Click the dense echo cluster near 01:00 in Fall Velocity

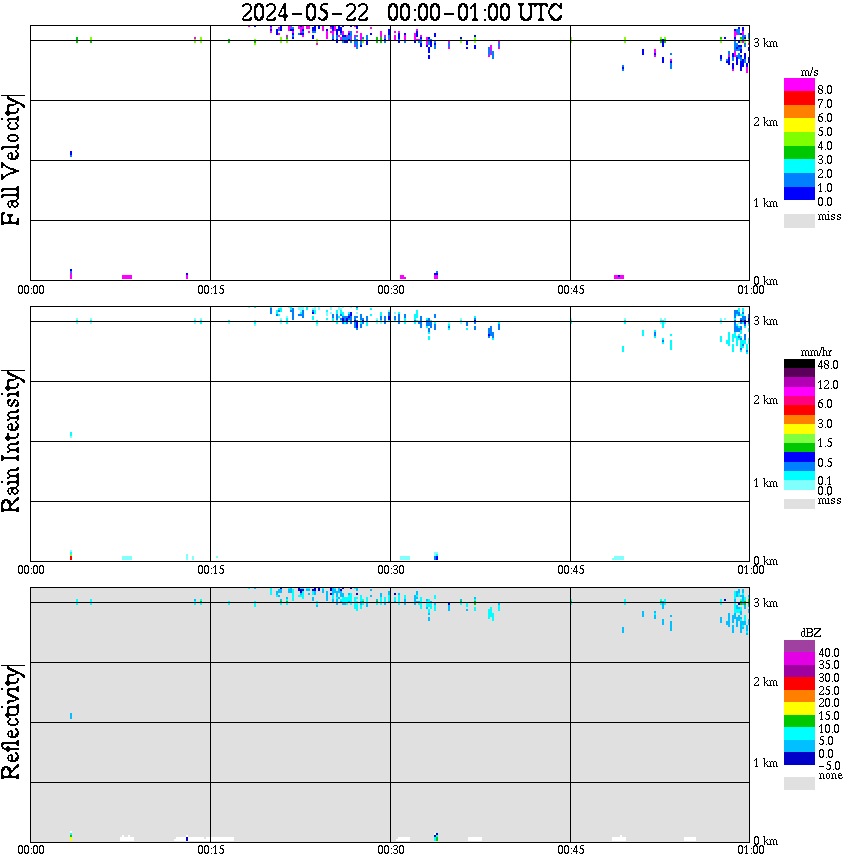pos(739,51)
